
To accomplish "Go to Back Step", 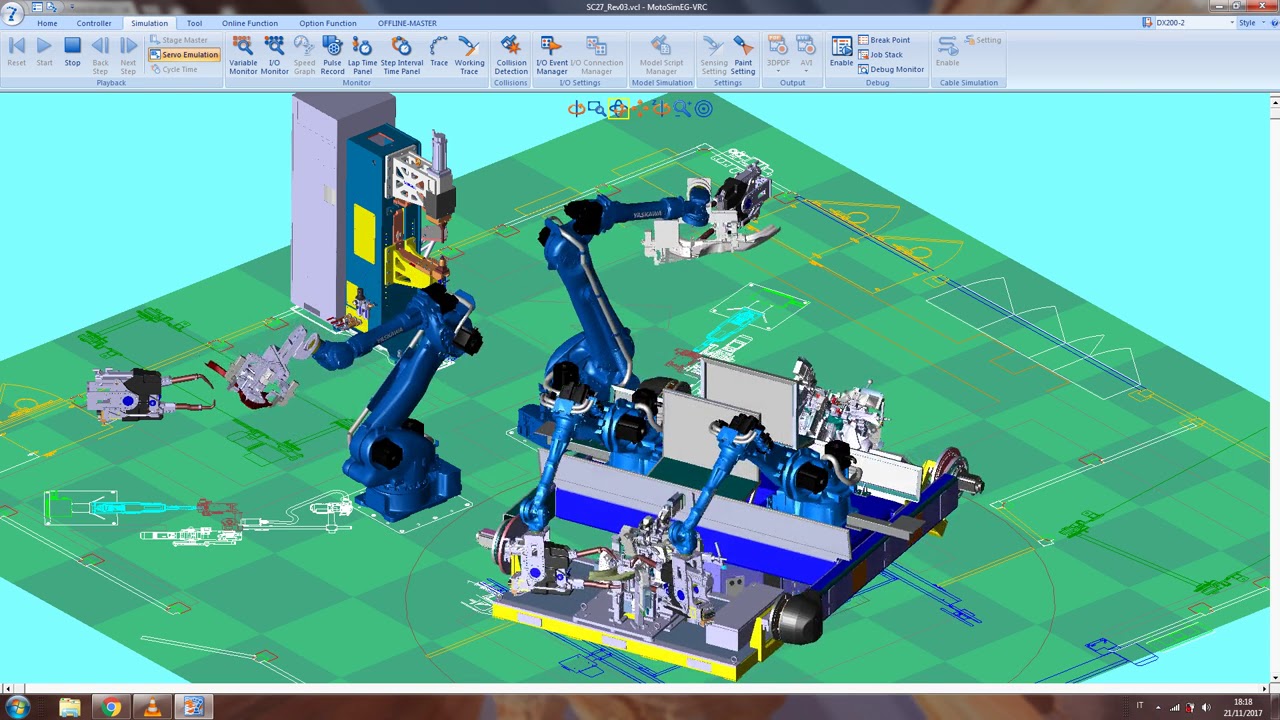I will [100, 55].
